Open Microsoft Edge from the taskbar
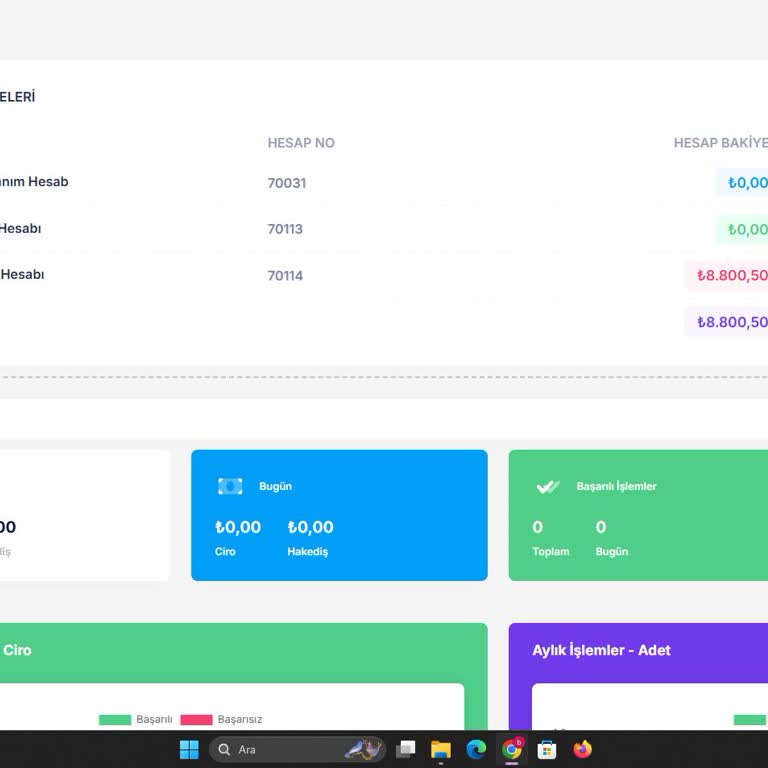Image resolution: width=768 pixels, height=768 pixels. [476, 749]
